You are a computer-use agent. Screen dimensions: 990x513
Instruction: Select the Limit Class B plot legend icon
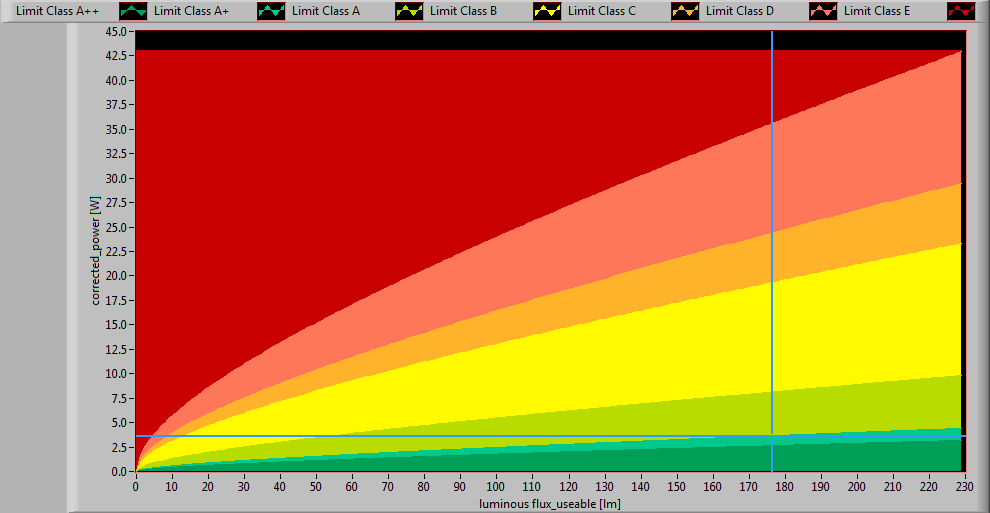[x=547, y=11]
